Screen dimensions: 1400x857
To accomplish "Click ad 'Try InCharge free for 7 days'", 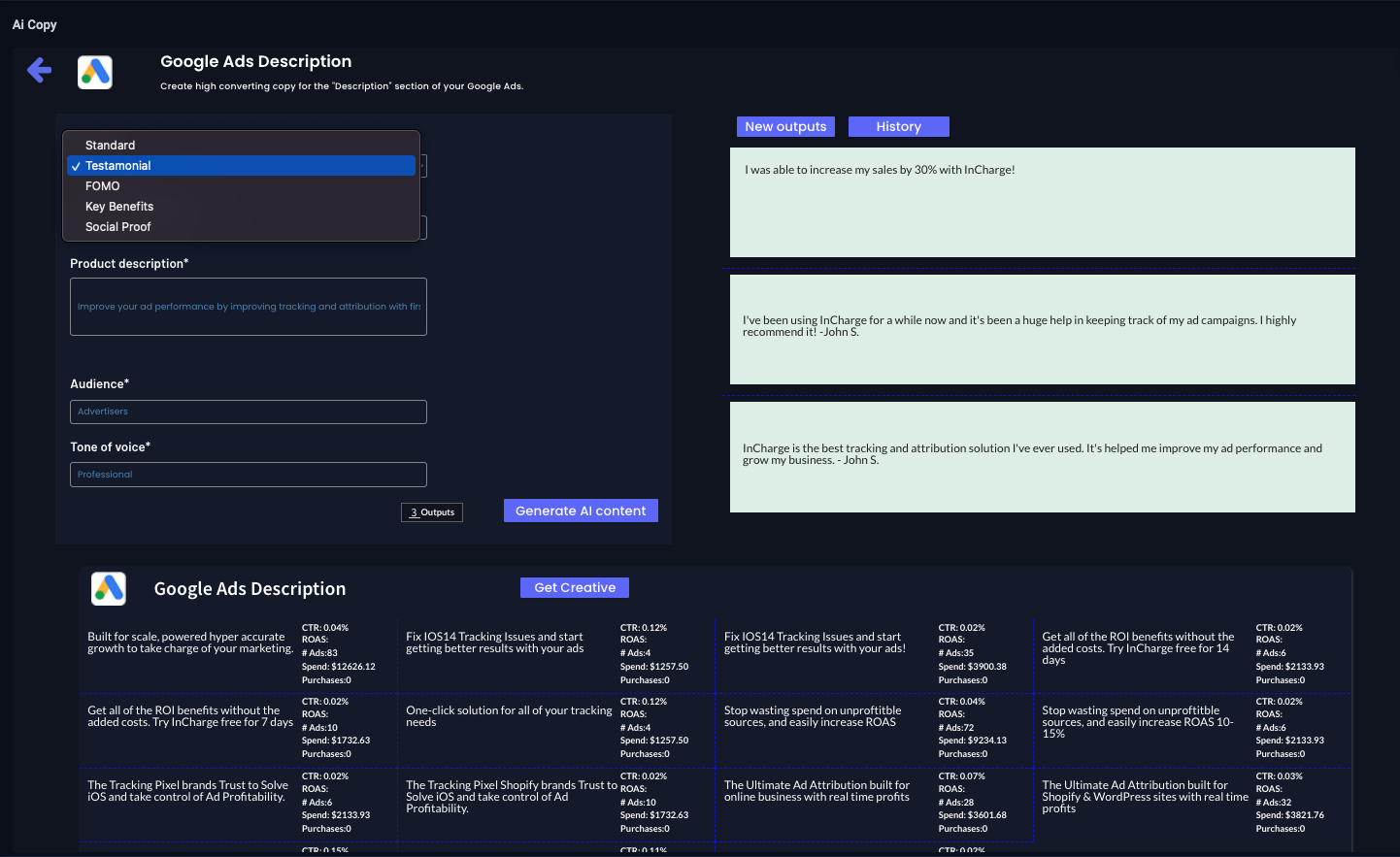I will [x=190, y=716].
